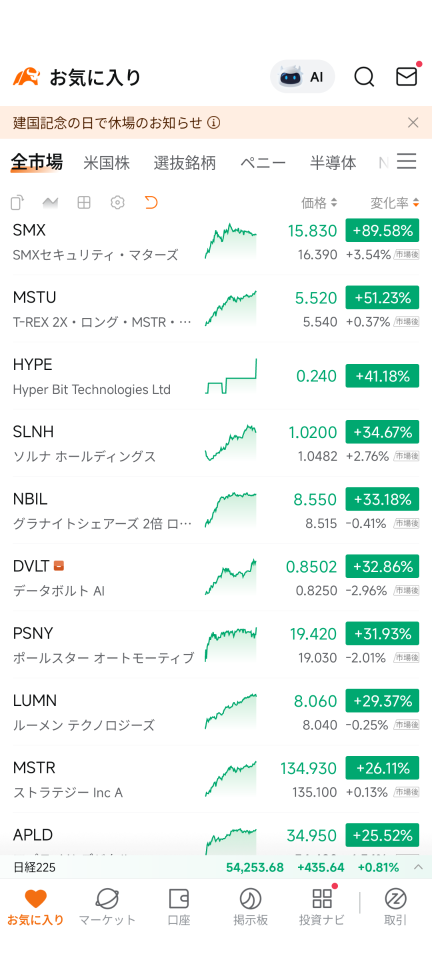Open the 投資ナビ grid icon
Viewport: 432px width, 960px height.
322,907
